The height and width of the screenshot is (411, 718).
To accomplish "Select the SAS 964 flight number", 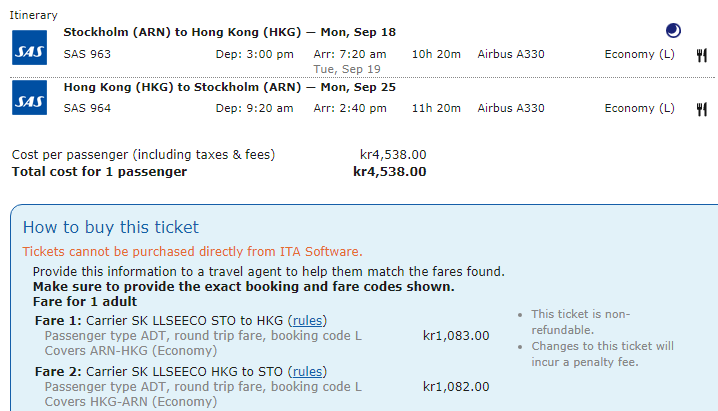I will (x=87, y=108).
